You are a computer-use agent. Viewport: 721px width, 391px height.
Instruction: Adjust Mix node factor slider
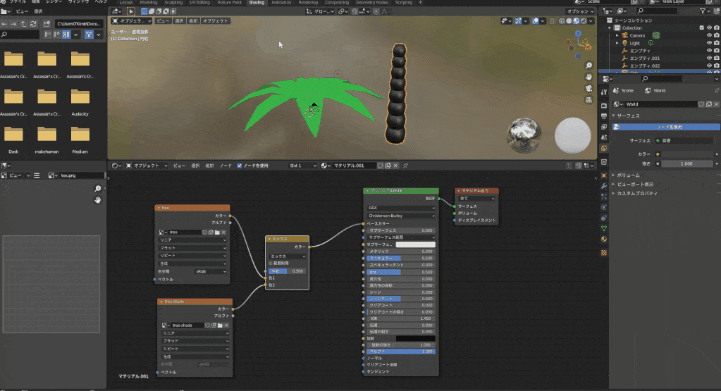tap(287, 271)
